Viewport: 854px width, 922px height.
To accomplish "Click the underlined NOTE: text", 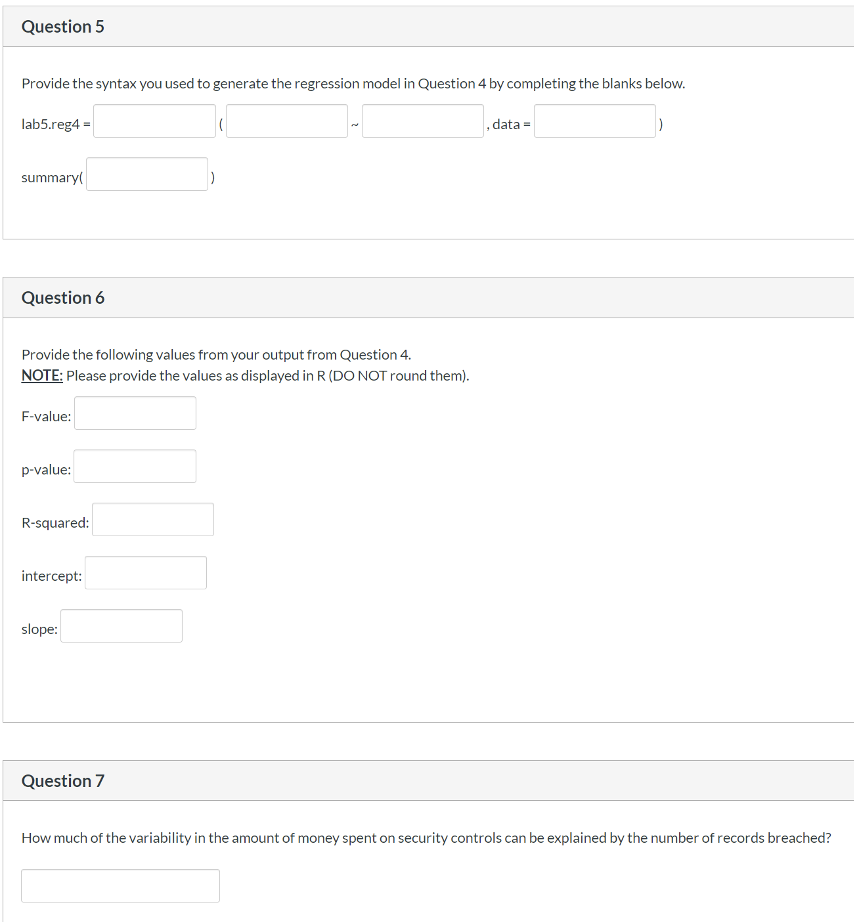I will (x=41, y=376).
